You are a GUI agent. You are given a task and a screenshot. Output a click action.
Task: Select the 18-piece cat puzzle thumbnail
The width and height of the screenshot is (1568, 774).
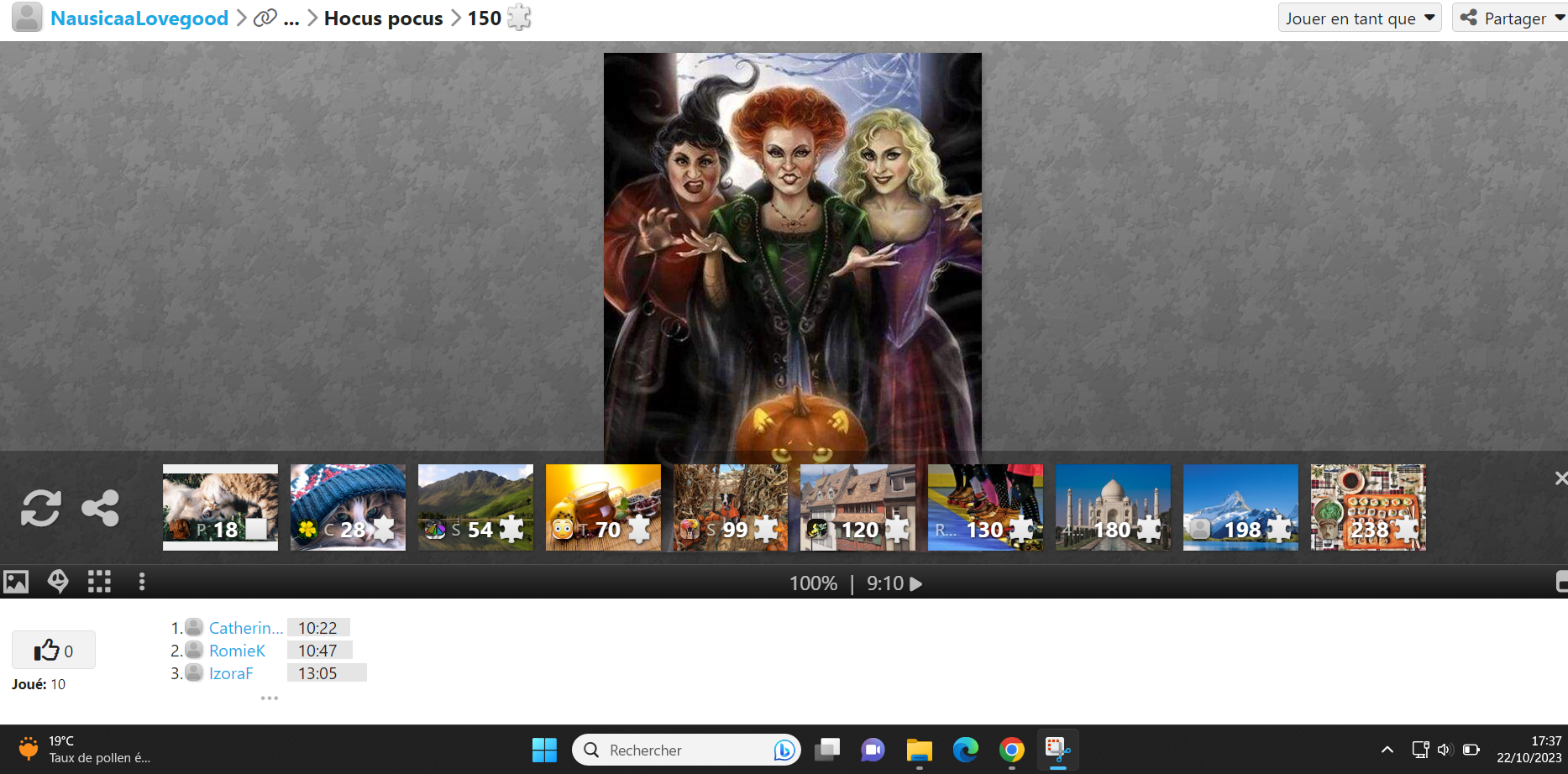click(x=220, y=508)
